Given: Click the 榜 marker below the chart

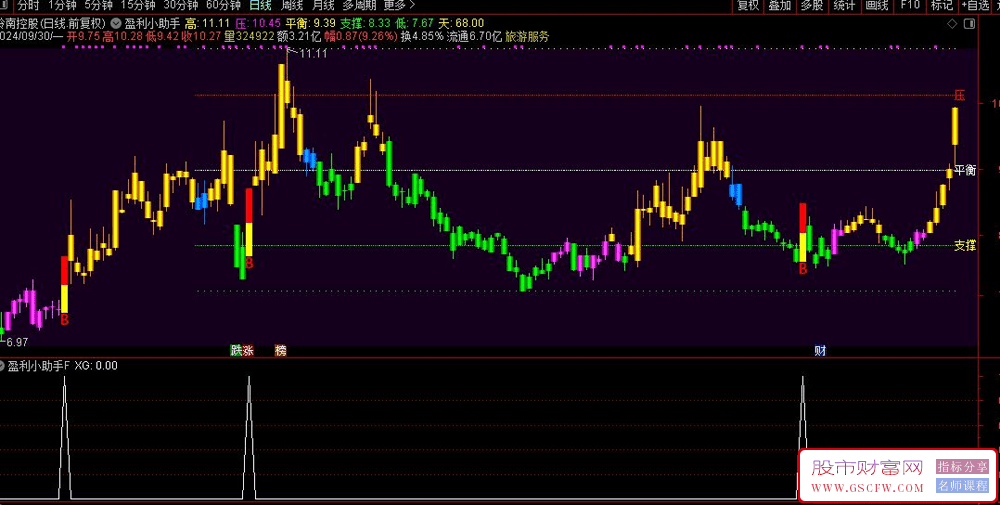Looking at the screenshot, I should pyautogui.click(x=281, y=350).
